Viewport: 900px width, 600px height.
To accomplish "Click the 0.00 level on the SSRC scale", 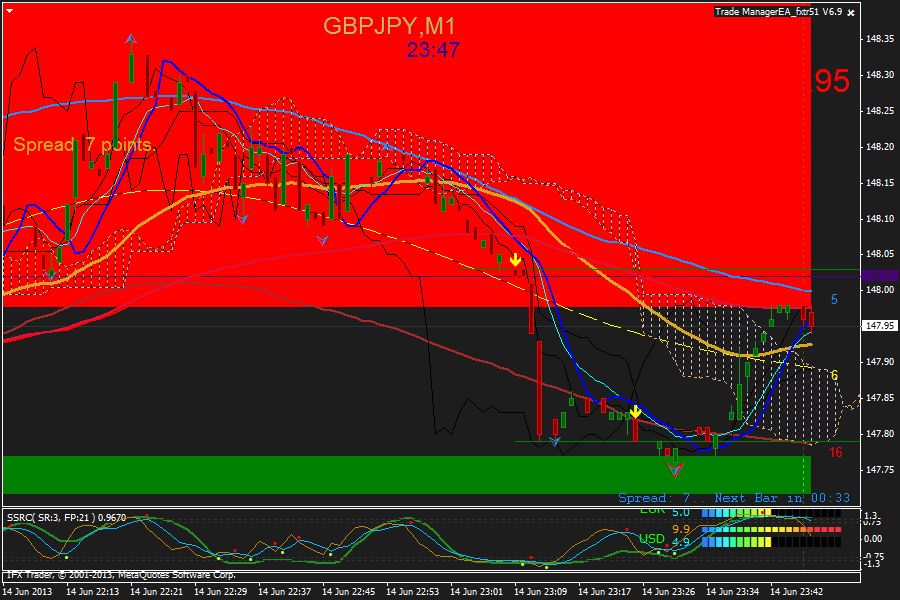I will click(872, 539).
